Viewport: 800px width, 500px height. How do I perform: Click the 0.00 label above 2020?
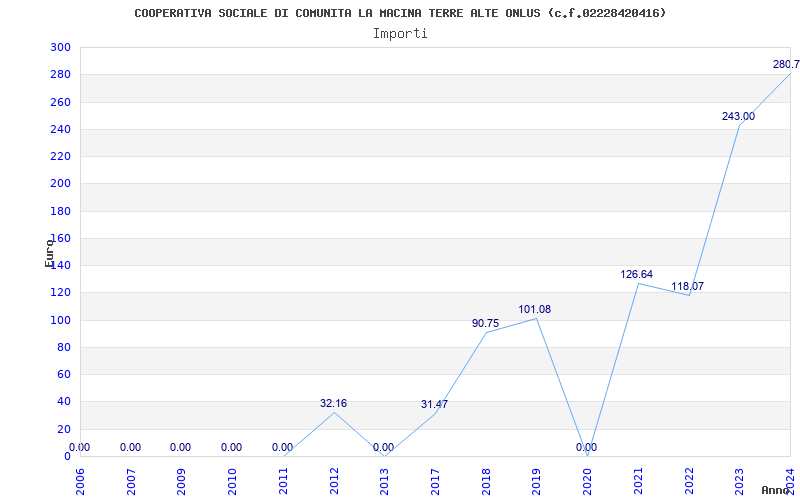(586, 447)
